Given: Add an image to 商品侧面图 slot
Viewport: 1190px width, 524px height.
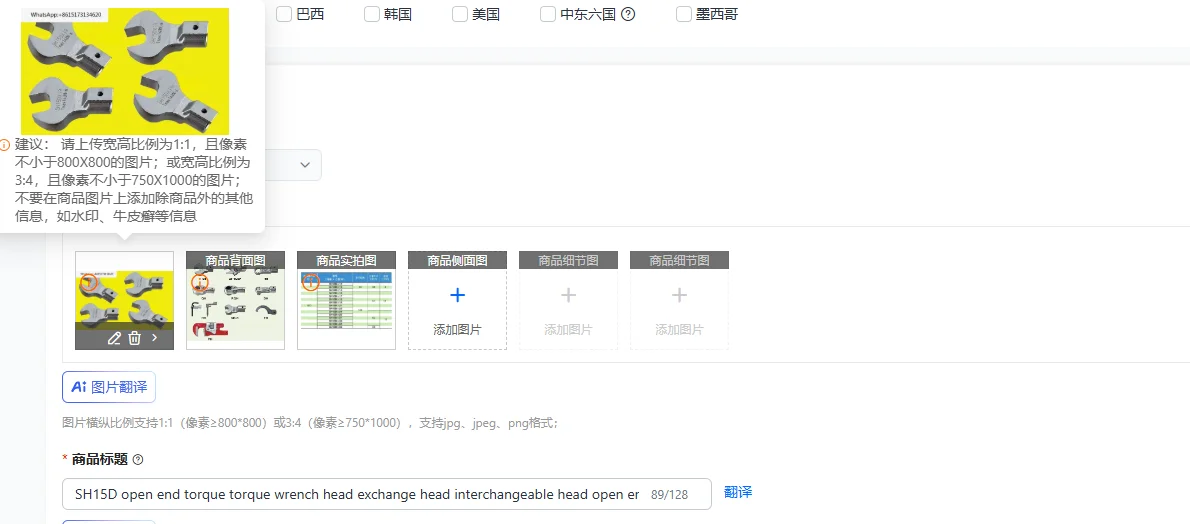Looking at the screenshot, I should (458, 301).
